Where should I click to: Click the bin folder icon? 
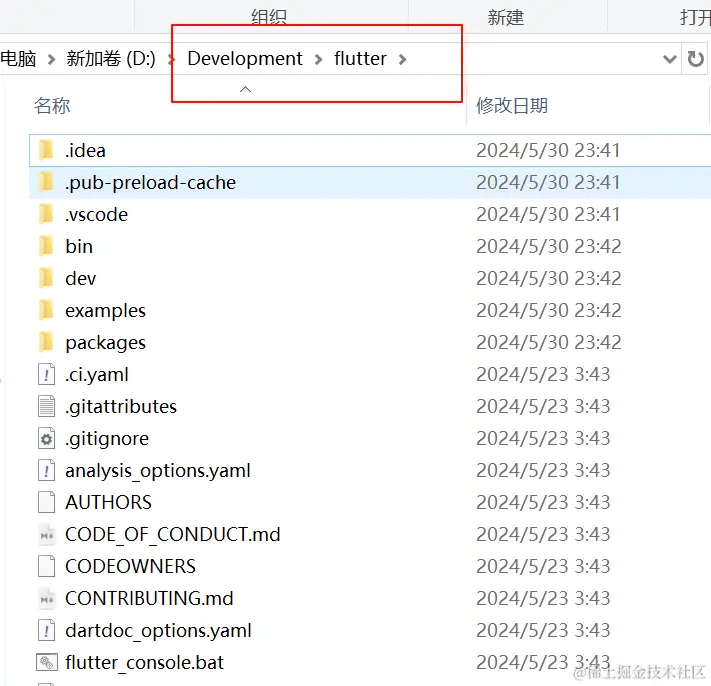[x=46, y=246]
